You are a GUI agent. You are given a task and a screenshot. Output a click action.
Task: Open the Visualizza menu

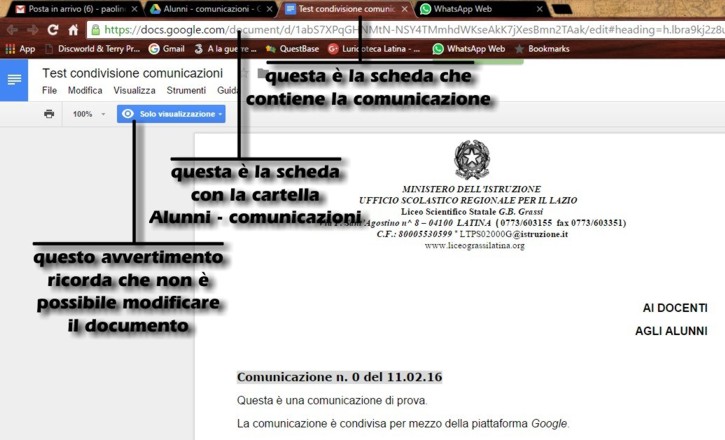tap(135, 90)
